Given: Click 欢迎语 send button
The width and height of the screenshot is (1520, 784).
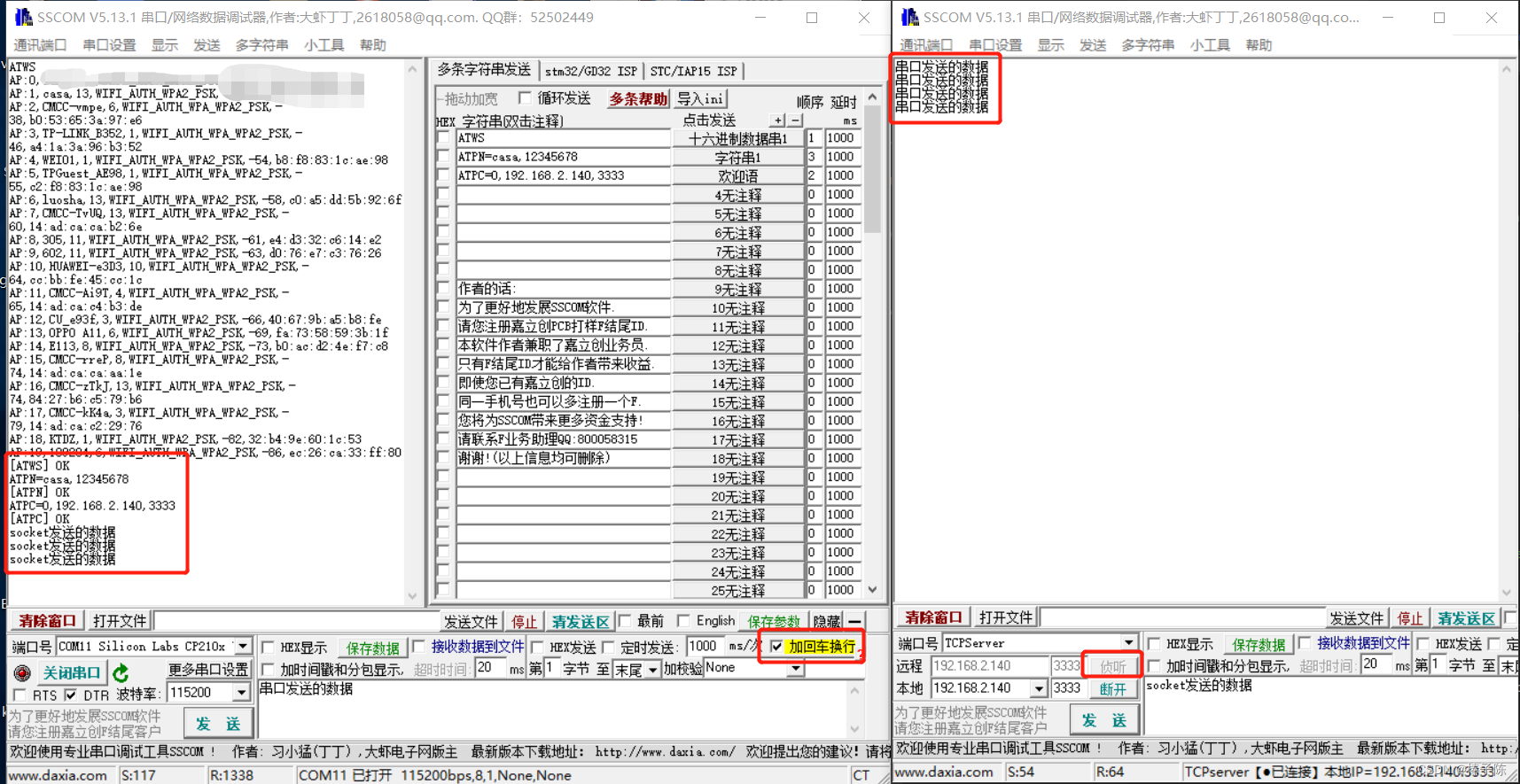Looking at the screenshot, I should (x=737, y=176).
